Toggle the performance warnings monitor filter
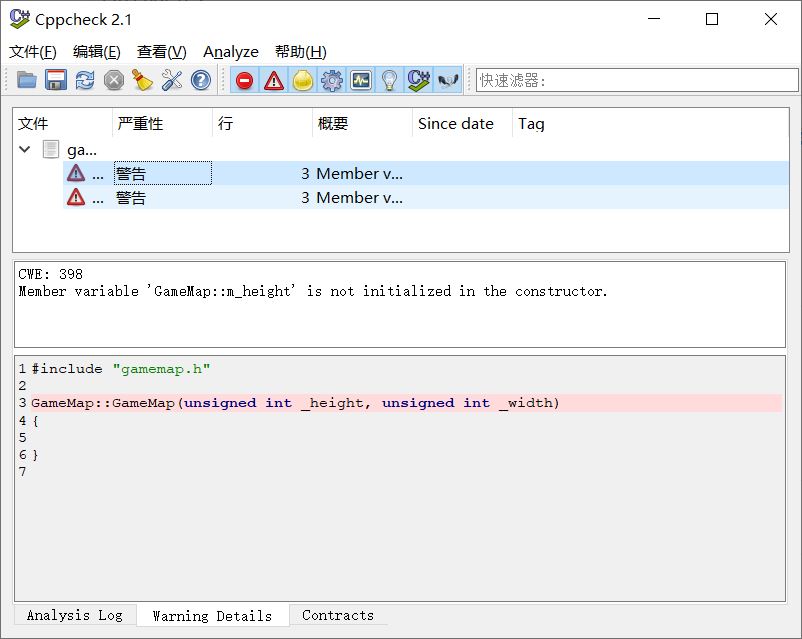The image size is (802, 639). pos(361,80)
